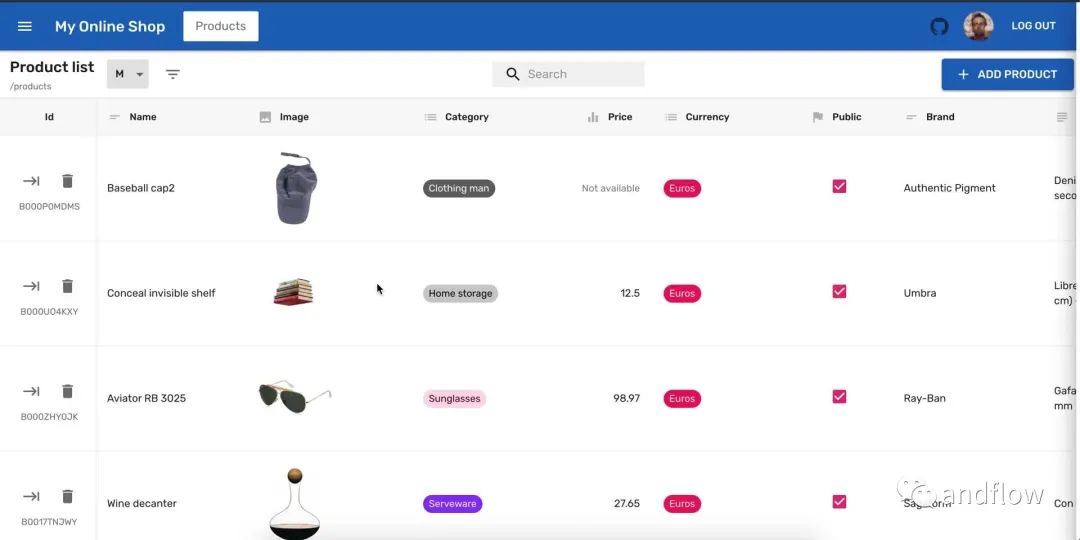Open the GitHub icon link
The height and width of the screenshot is (540, 1080).
pyautogui.click(x=939, y=26)
